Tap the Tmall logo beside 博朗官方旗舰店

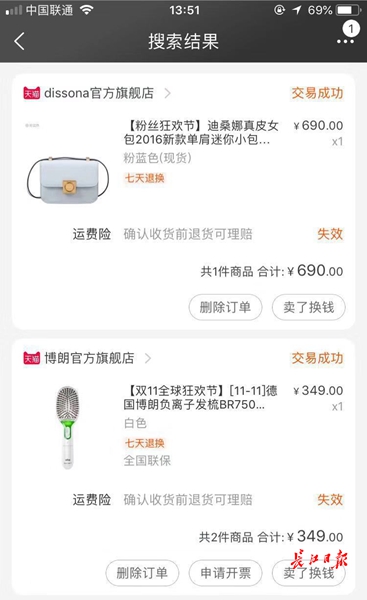coord(32,358)
